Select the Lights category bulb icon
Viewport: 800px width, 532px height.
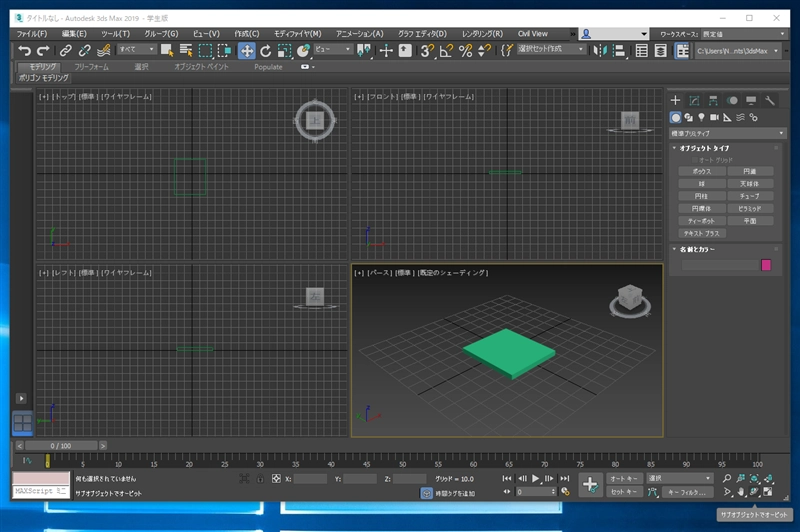tap(702, 117)
